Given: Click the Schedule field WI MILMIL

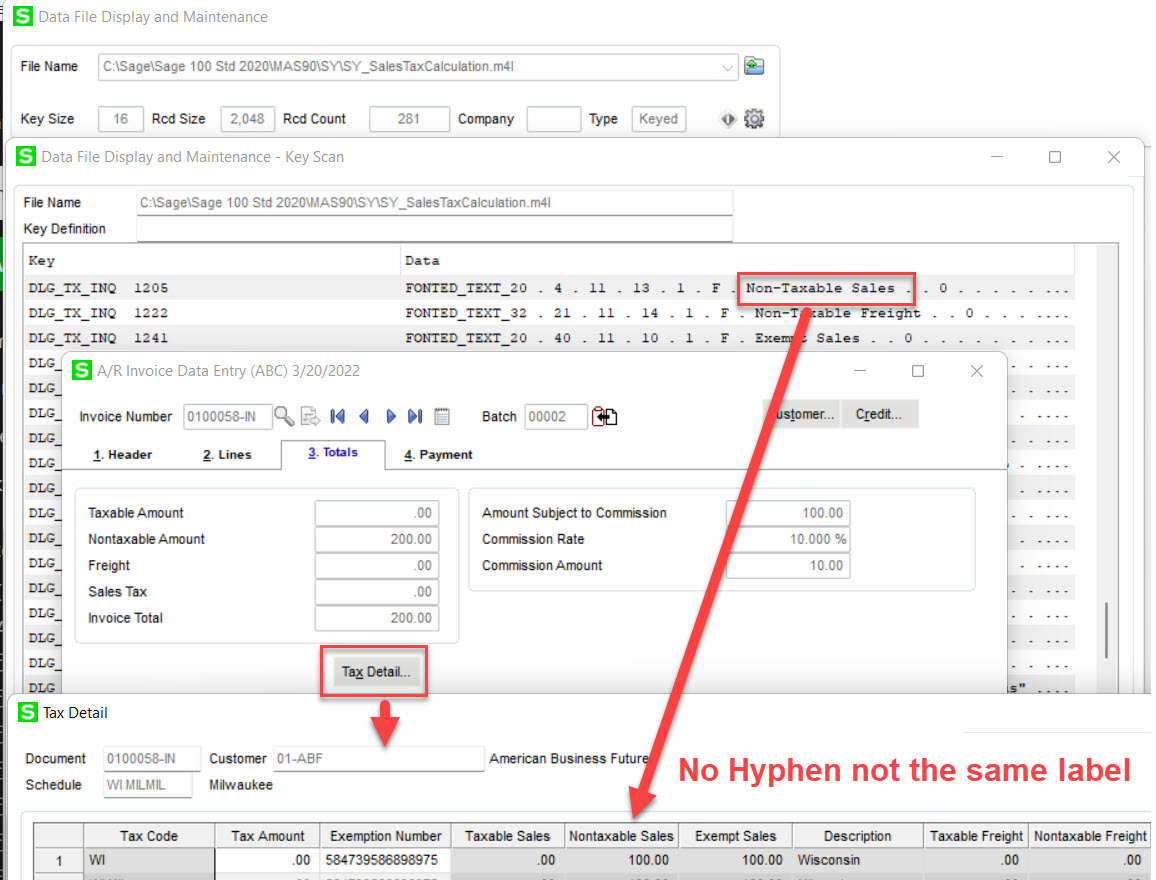Looking at the screenshot, I should tap(147, 785).
